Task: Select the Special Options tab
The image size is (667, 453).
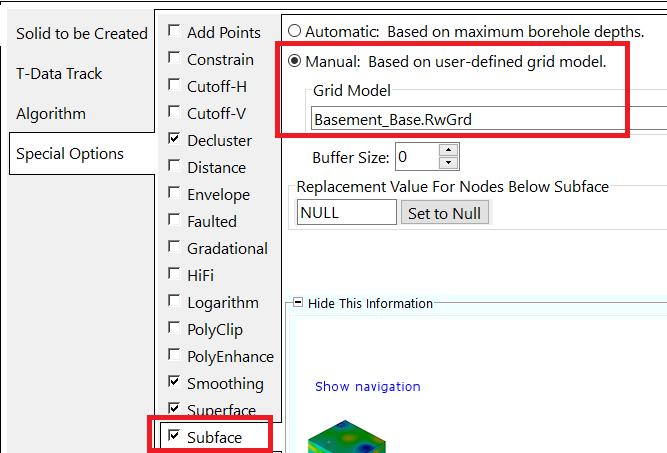Action: [x=70, y=154]
